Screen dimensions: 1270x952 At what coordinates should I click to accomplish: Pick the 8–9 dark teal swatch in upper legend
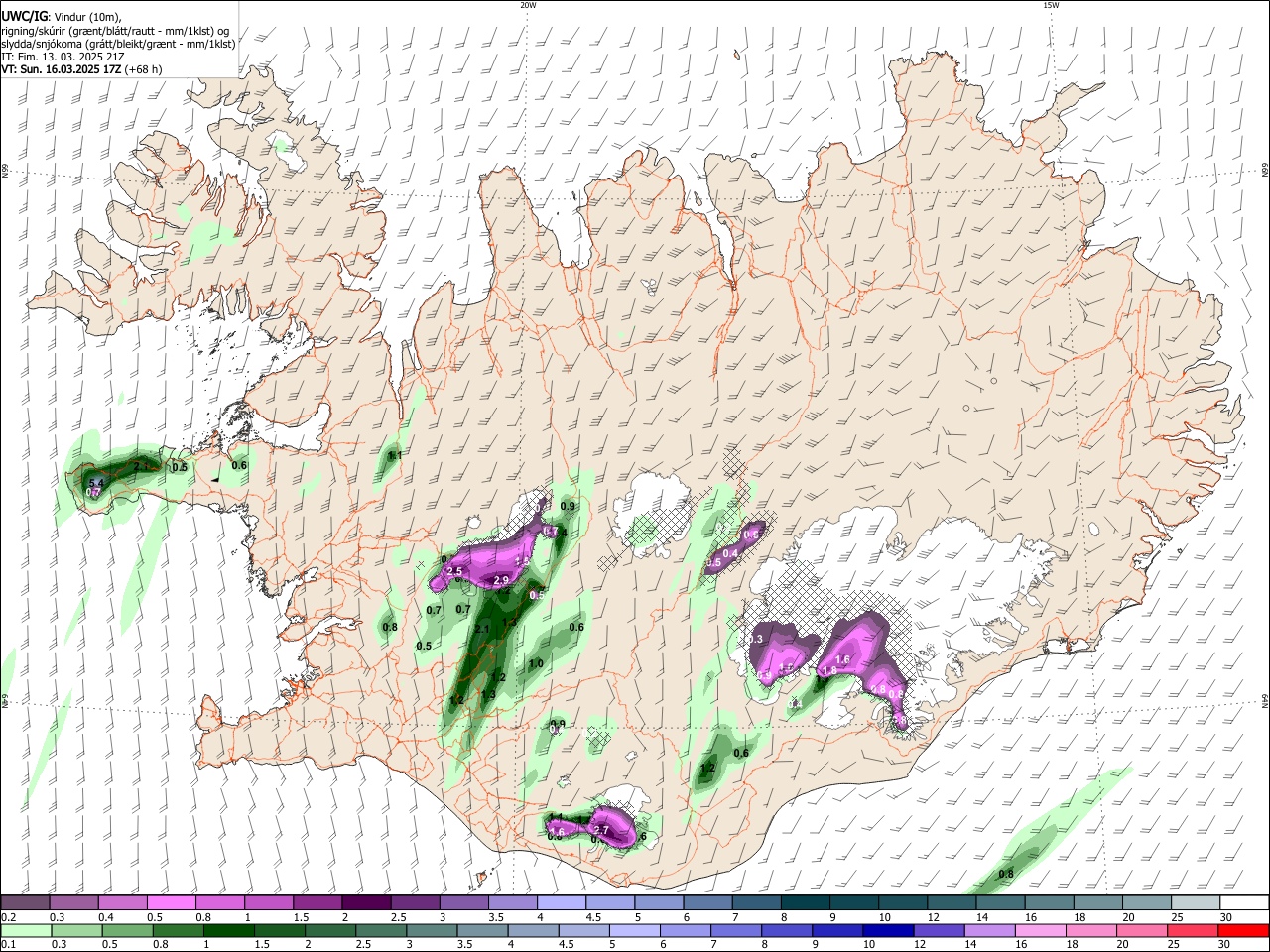(x=805, y=903)
